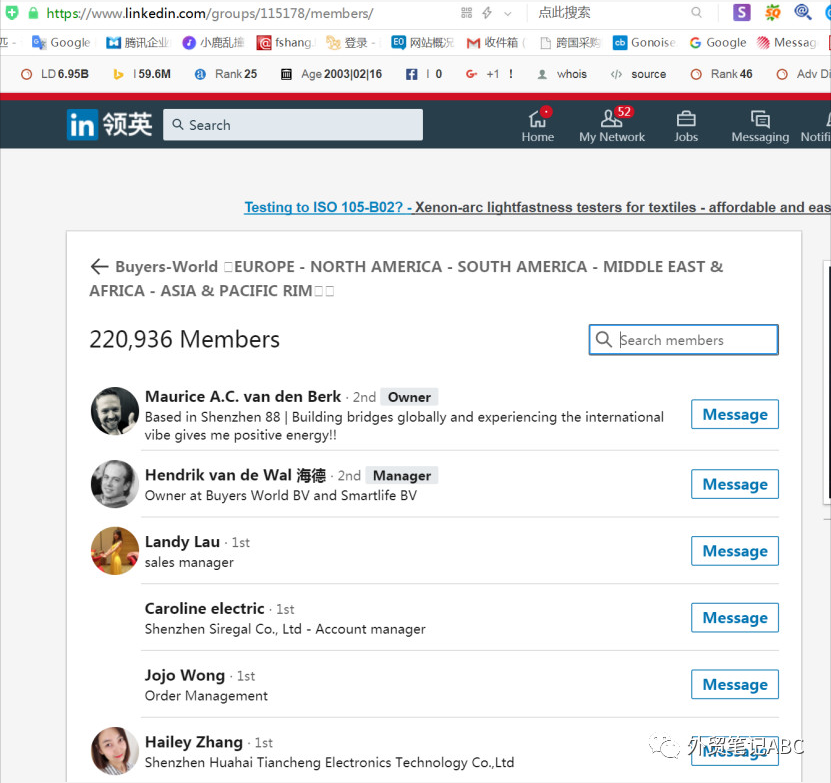Image resolution: width=831 pixels, height=783 pixels.
Task: Open Maurice A.C. van den Berk's profile photo
Action: (115, 411)
